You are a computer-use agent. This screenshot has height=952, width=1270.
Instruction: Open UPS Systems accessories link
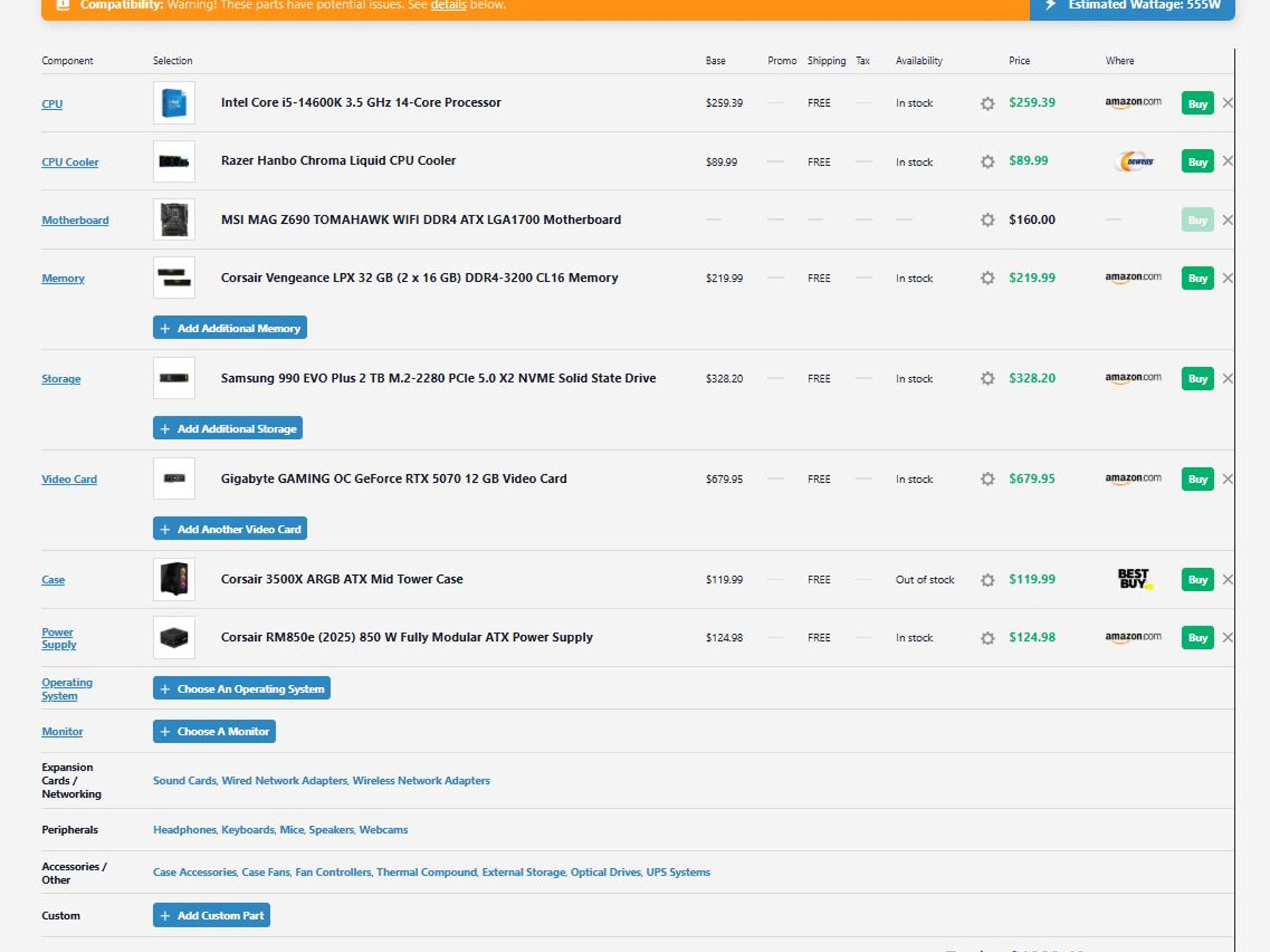pyautogui.click(x=678, y=872)
